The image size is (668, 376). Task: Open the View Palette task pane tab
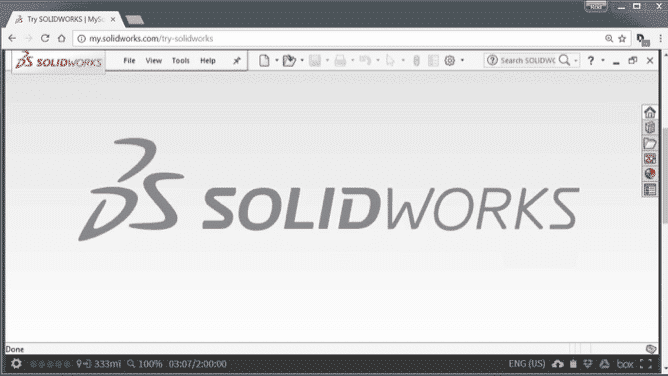650,158
